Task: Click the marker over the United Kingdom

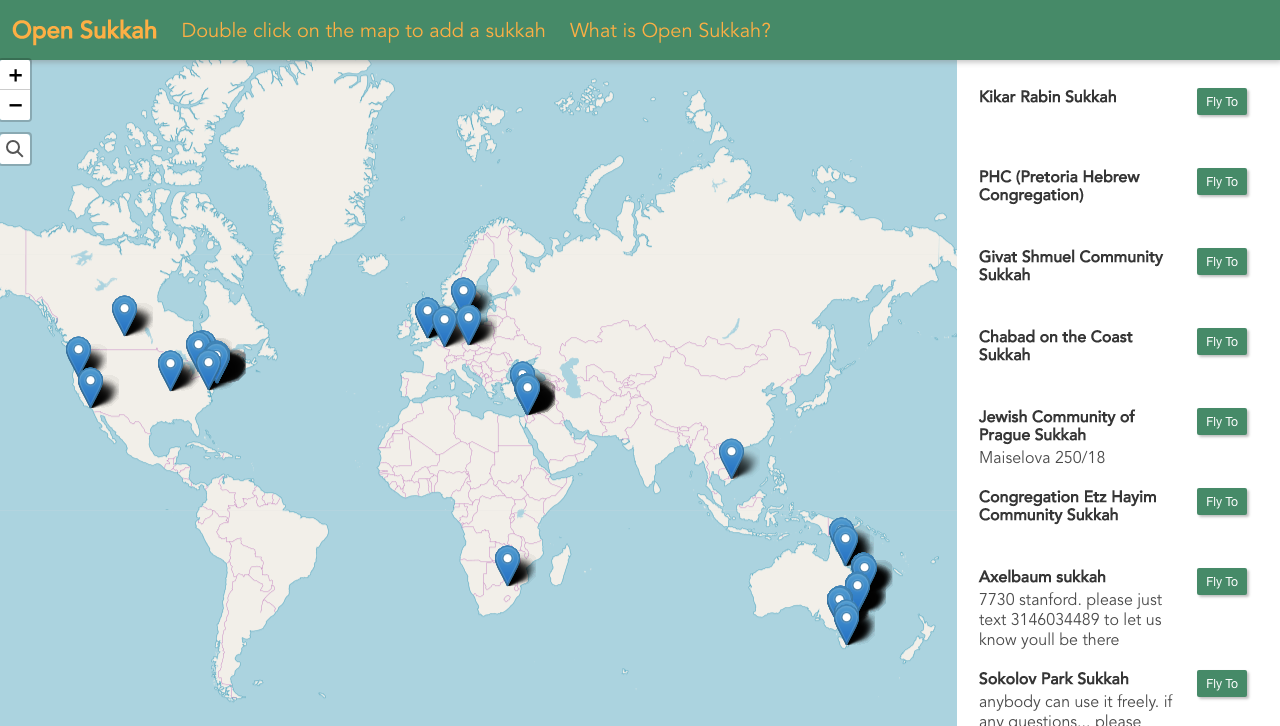Action: click(x=427, y=317)
